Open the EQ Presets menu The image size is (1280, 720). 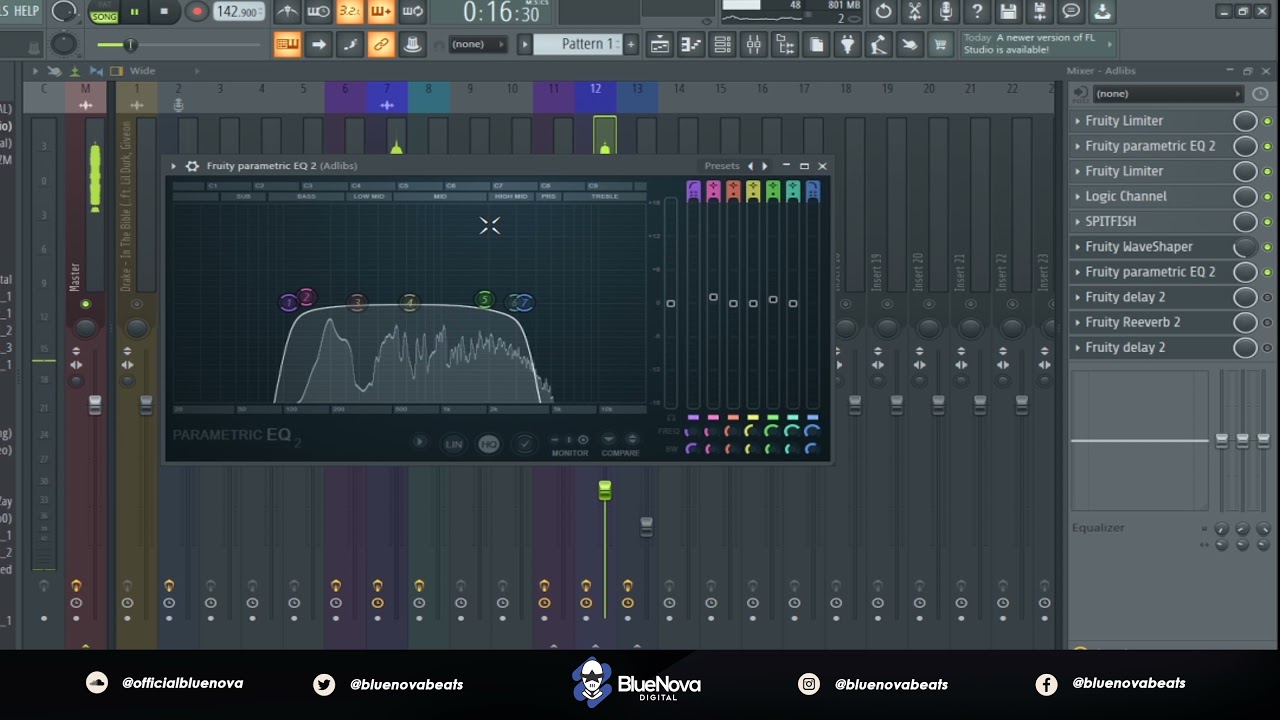(x=721, y=166)
